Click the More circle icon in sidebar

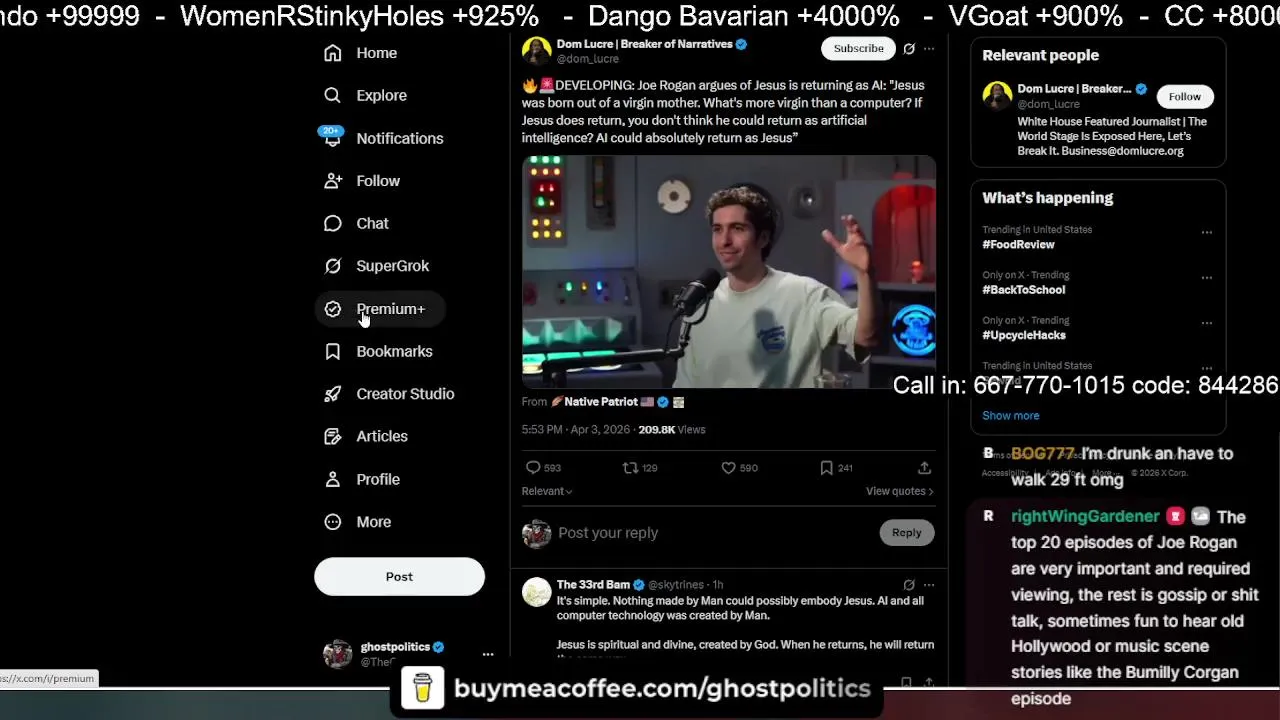333,522
